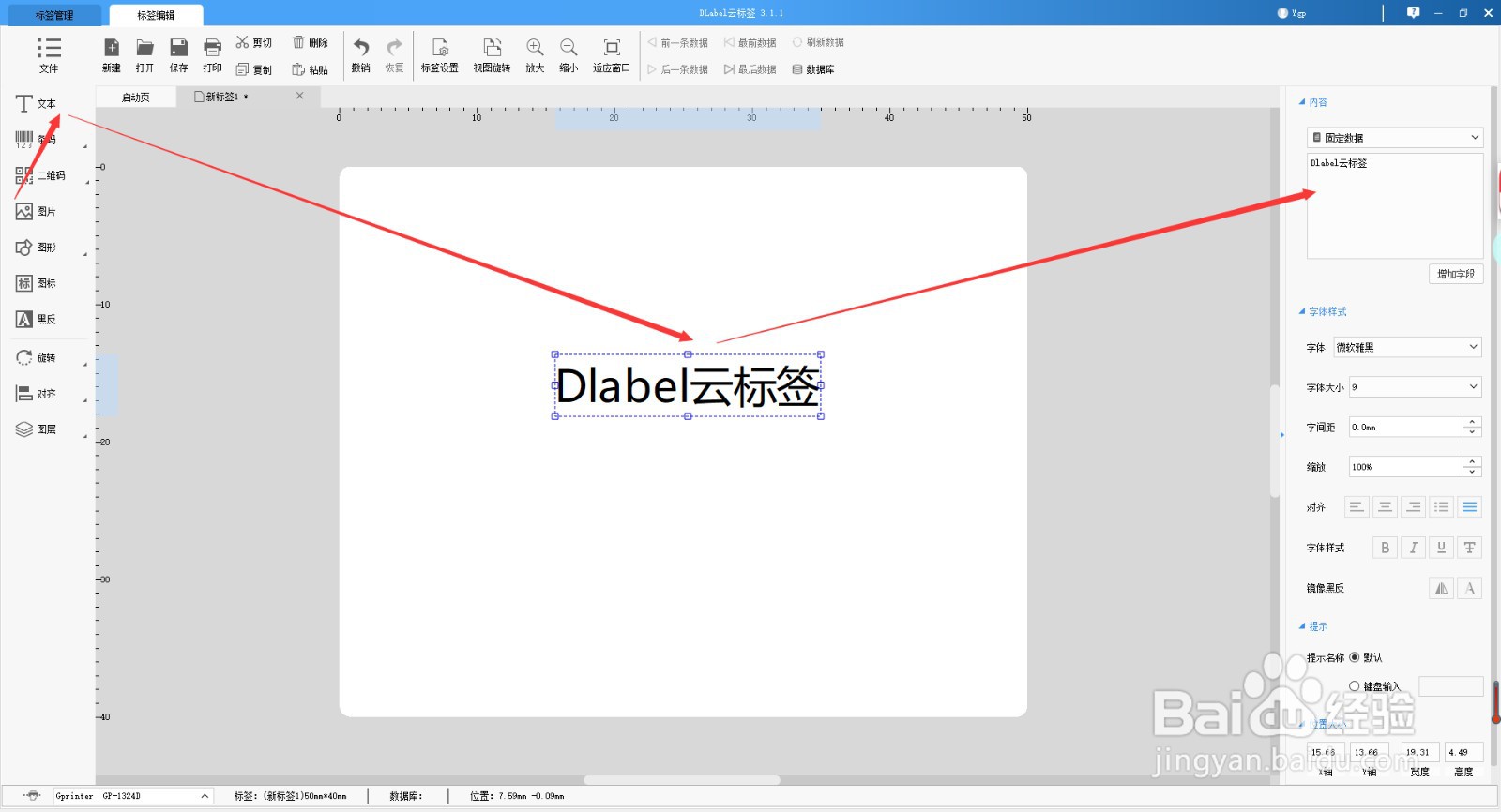
Task: Open the 对齐 align tool
Action: (37, 394)
